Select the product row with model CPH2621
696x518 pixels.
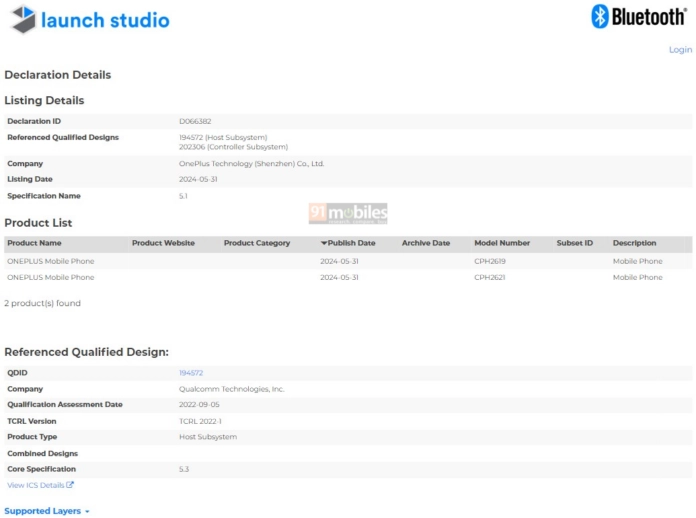click(489, 277)
